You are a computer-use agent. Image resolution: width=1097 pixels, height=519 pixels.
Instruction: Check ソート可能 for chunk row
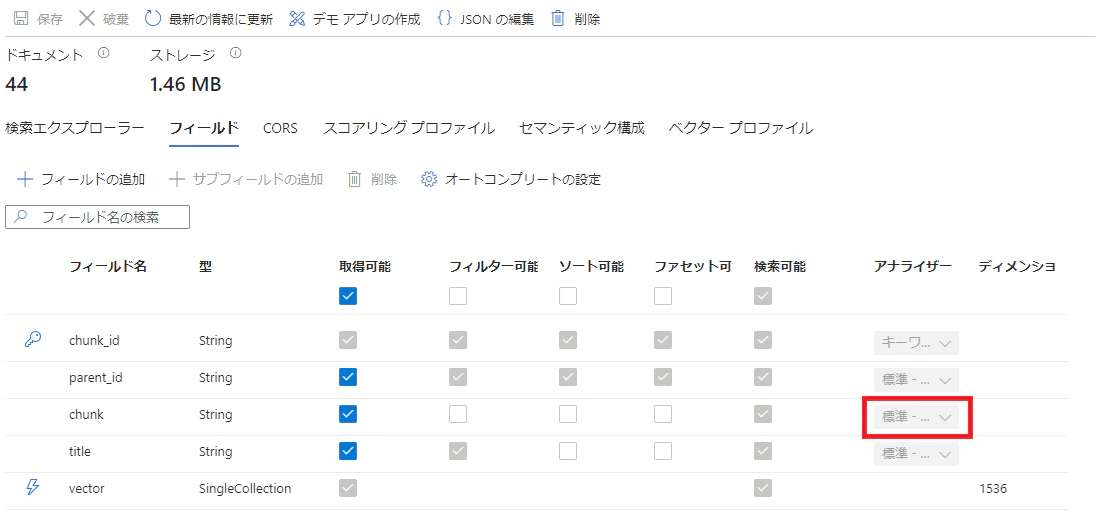pyautogui.click(x=568, y=414)
